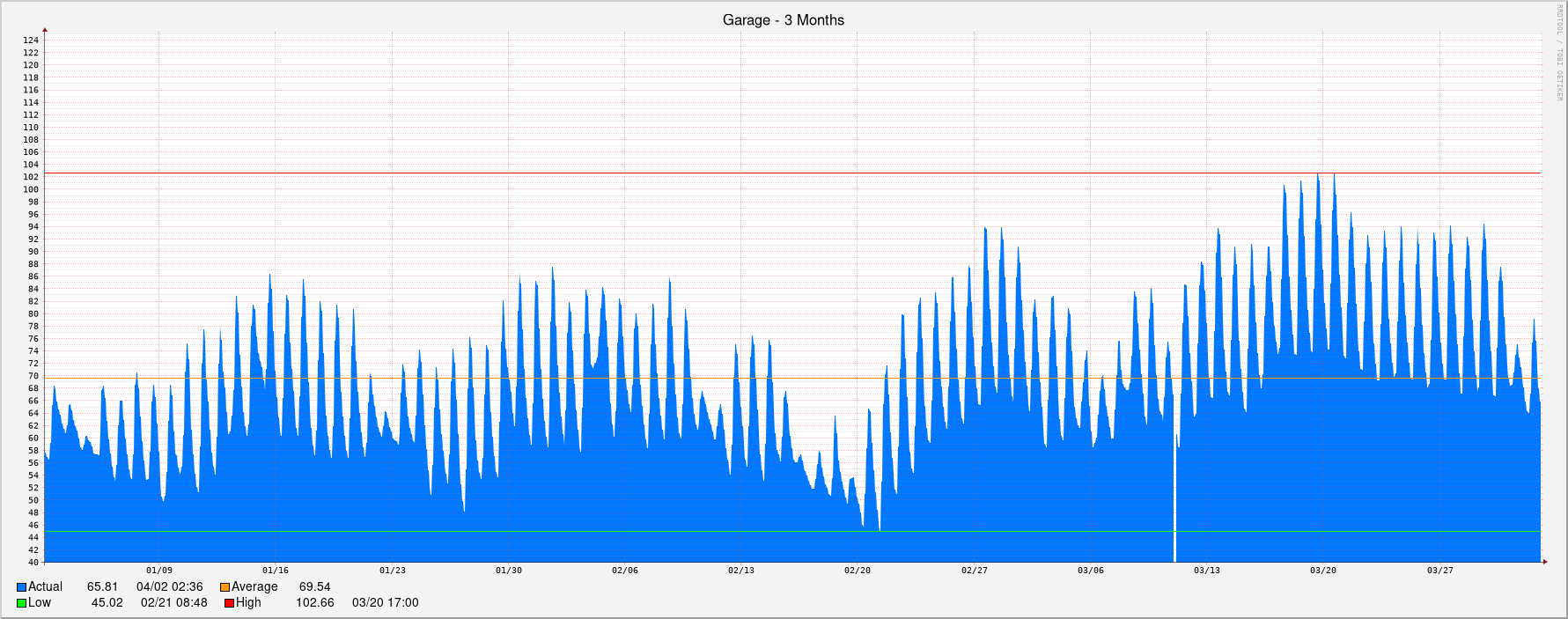Select the 02/20 date label on the x-axis
Image resolution: width=1568 pixels, height=619 pixels.
(857, 571)
